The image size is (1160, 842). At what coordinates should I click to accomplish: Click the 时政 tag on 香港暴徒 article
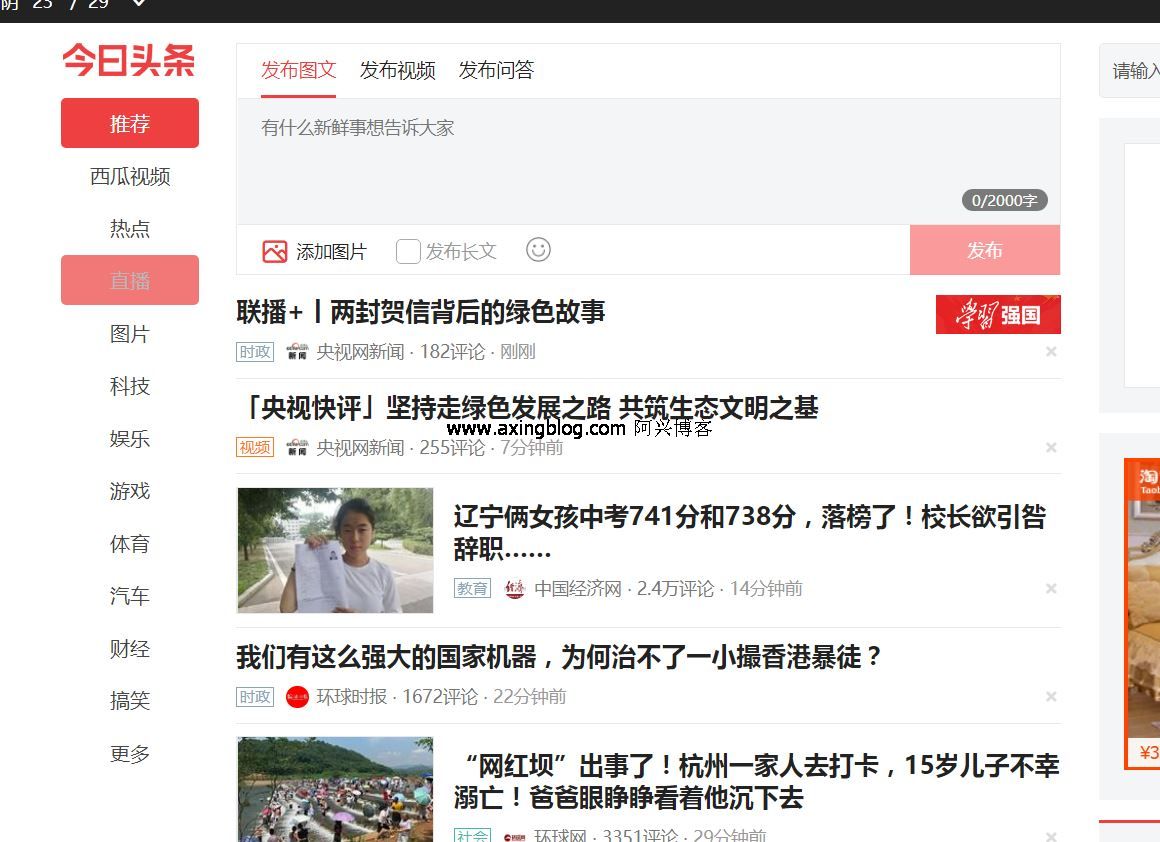[255, 697]
